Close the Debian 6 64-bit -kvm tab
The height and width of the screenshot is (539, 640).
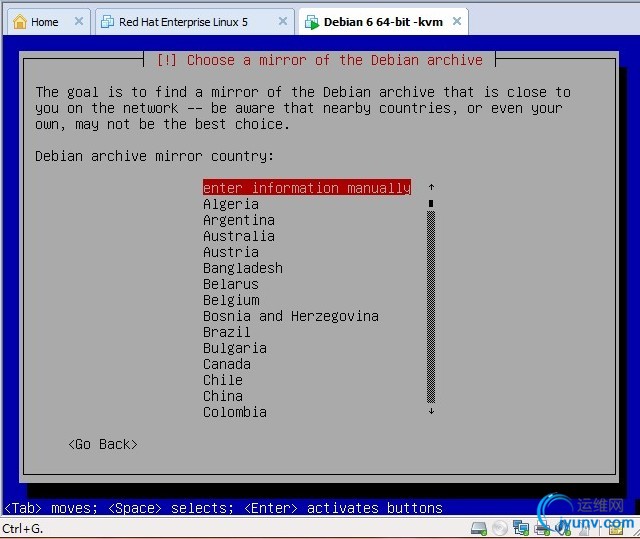click(457, 21)
